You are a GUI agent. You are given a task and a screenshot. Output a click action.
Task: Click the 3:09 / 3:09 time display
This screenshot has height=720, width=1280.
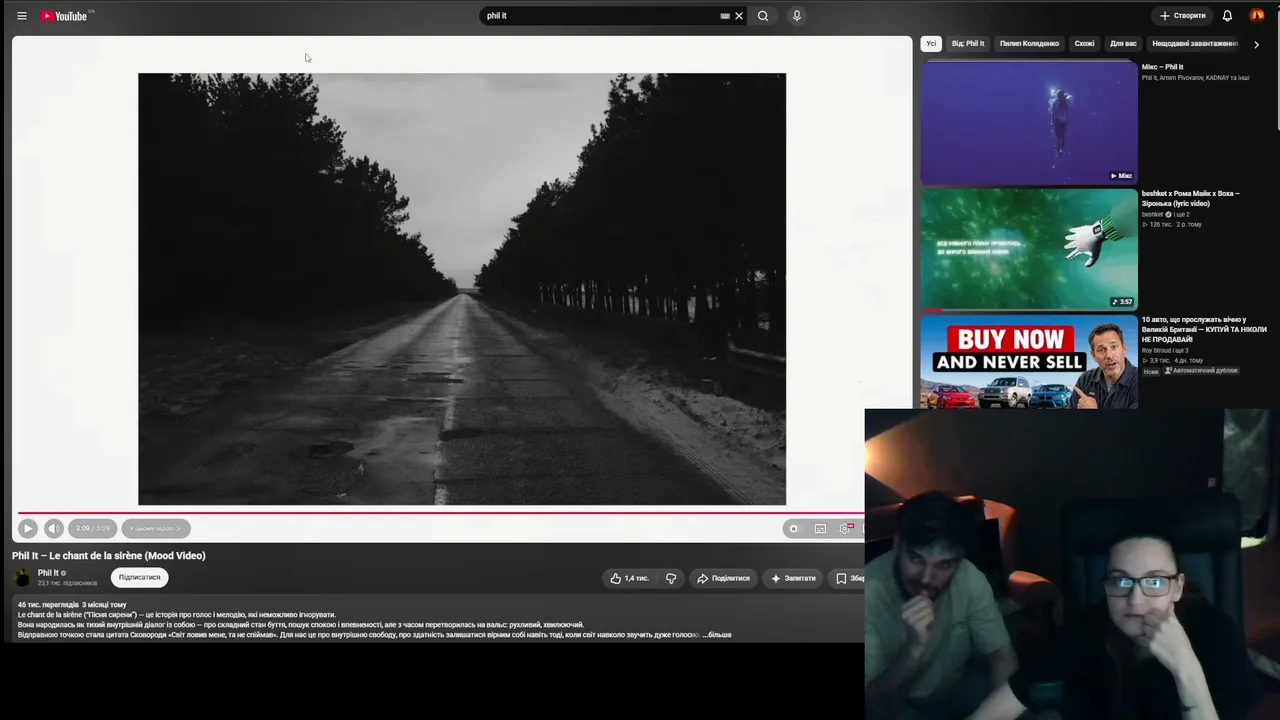pyautogui.click(x=92, y=529)
